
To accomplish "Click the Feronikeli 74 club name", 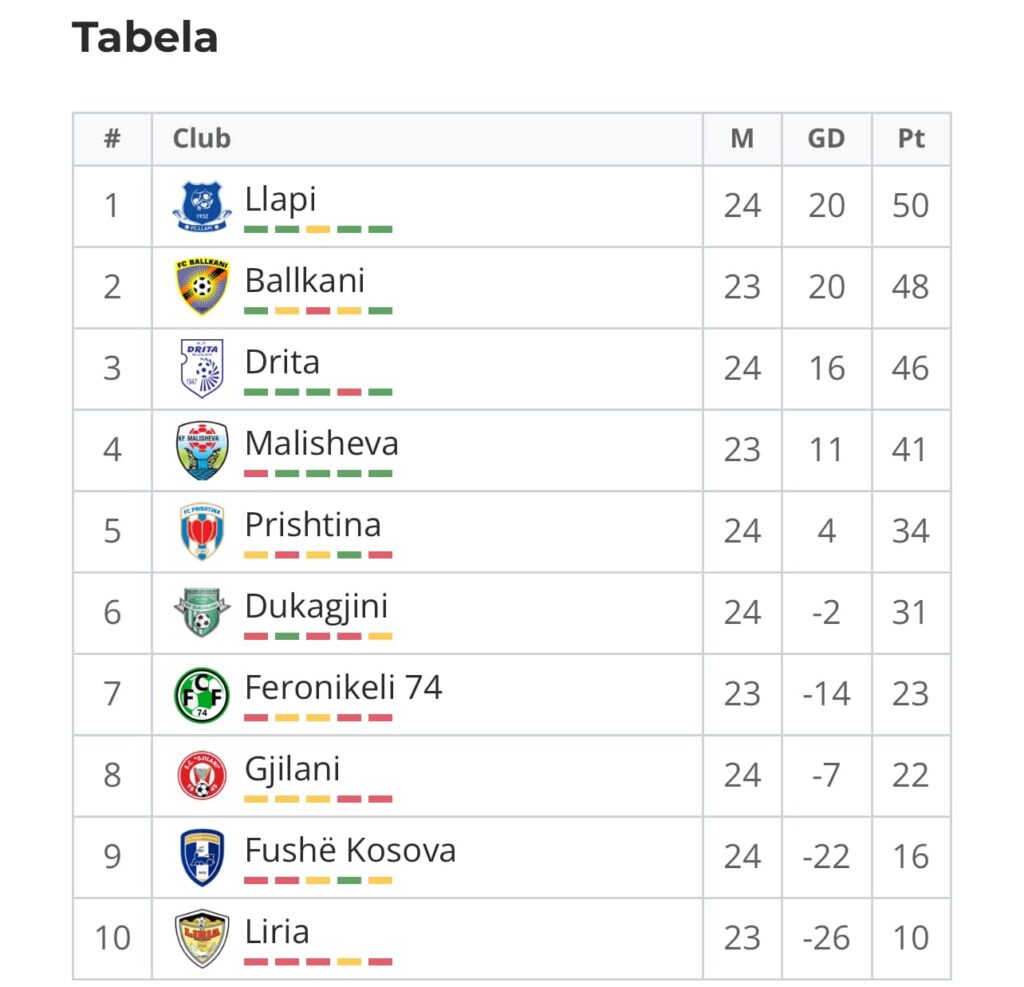I will click(344, 687).
